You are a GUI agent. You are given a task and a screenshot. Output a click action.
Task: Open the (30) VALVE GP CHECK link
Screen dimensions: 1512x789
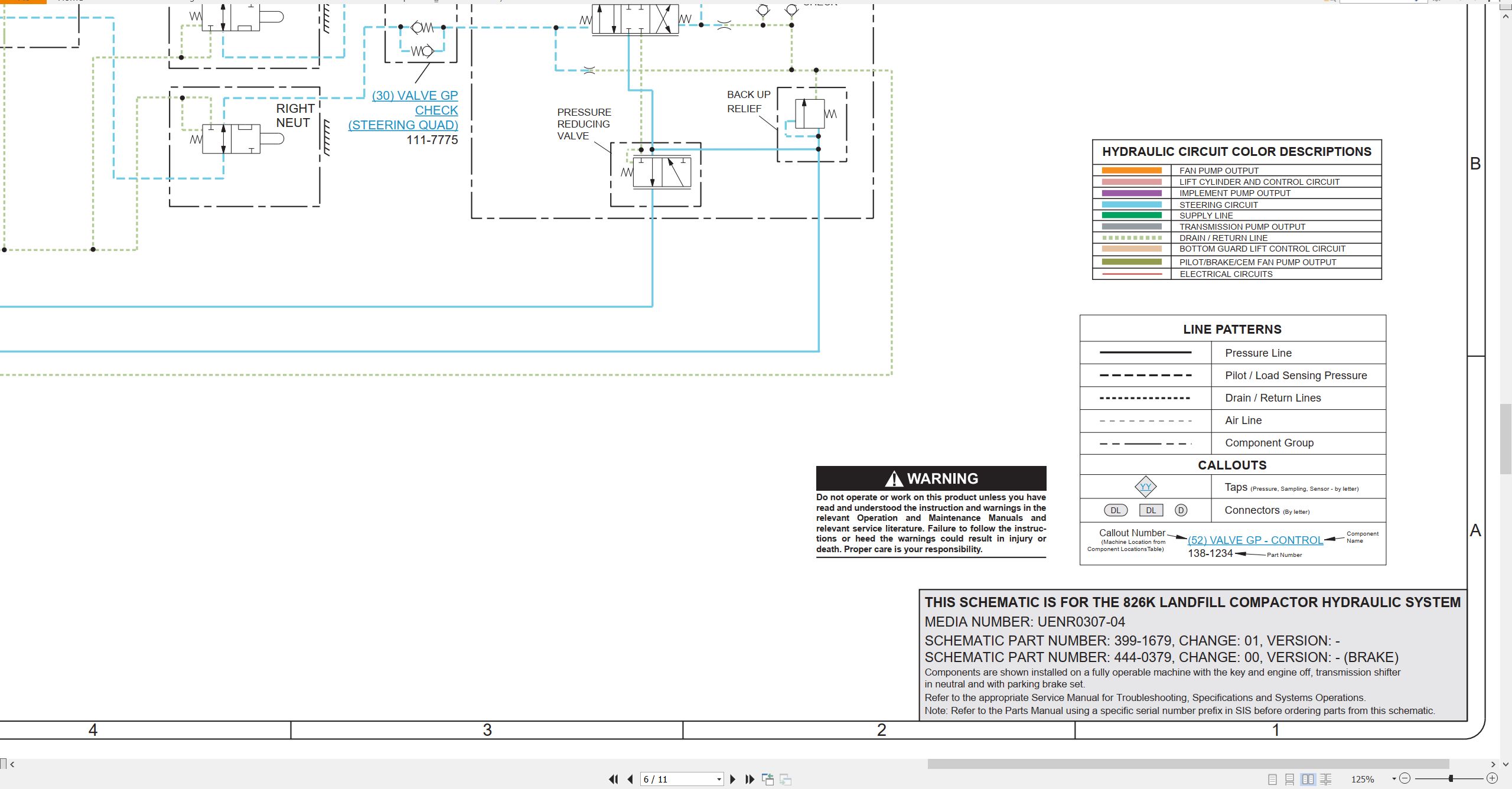403,110
